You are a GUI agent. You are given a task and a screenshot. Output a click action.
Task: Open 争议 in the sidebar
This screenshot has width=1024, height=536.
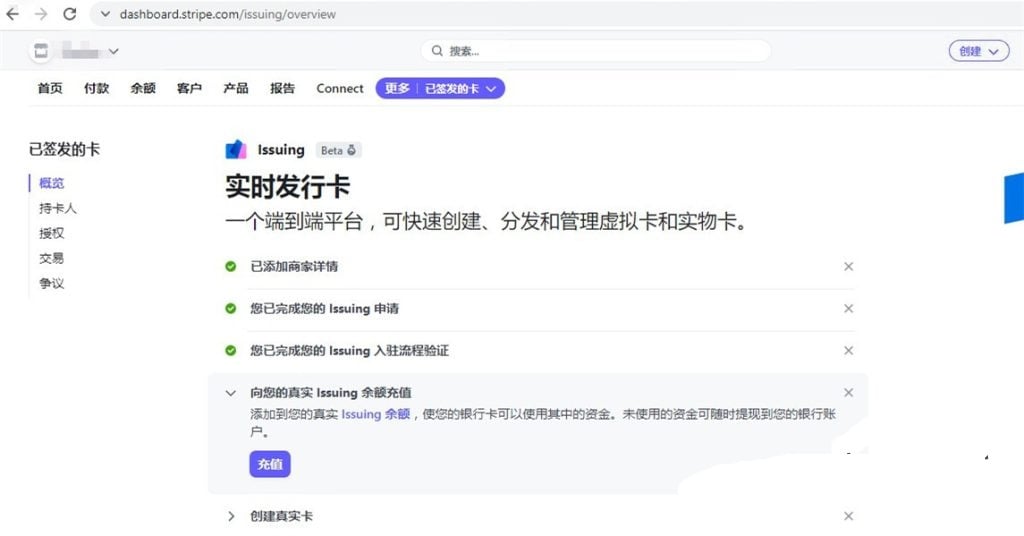pyautogui.click(x=52, y=283)
